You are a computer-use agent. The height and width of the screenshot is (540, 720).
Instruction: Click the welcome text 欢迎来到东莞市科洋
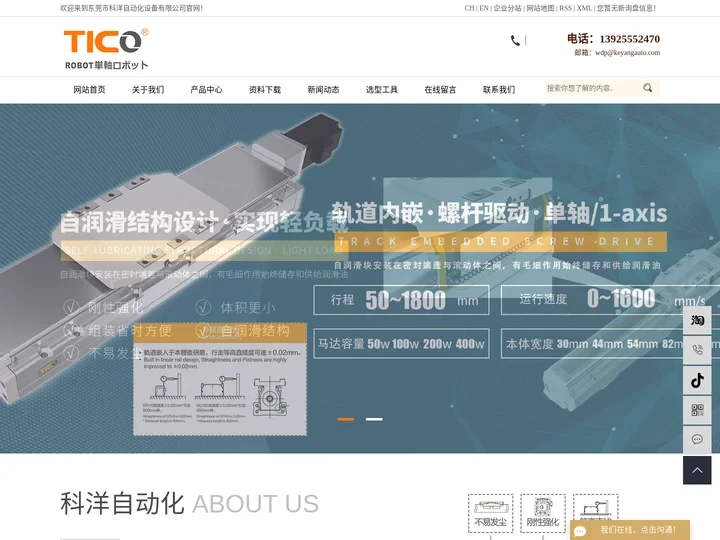[x=131, y=8]
